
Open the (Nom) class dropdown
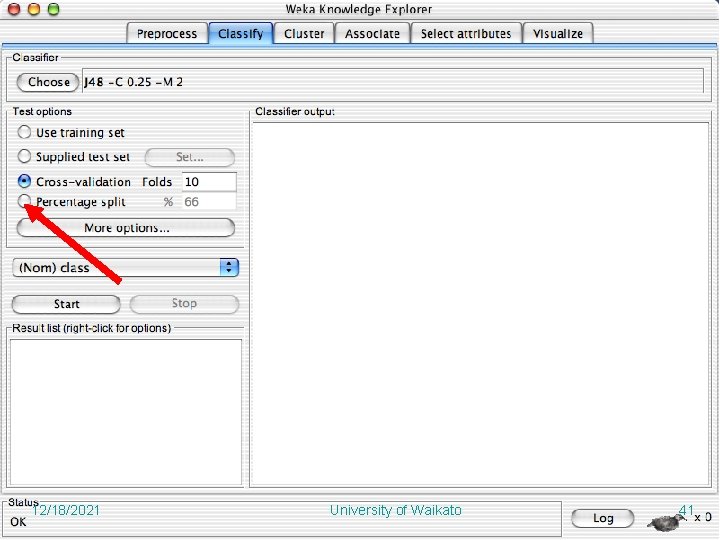125,267
